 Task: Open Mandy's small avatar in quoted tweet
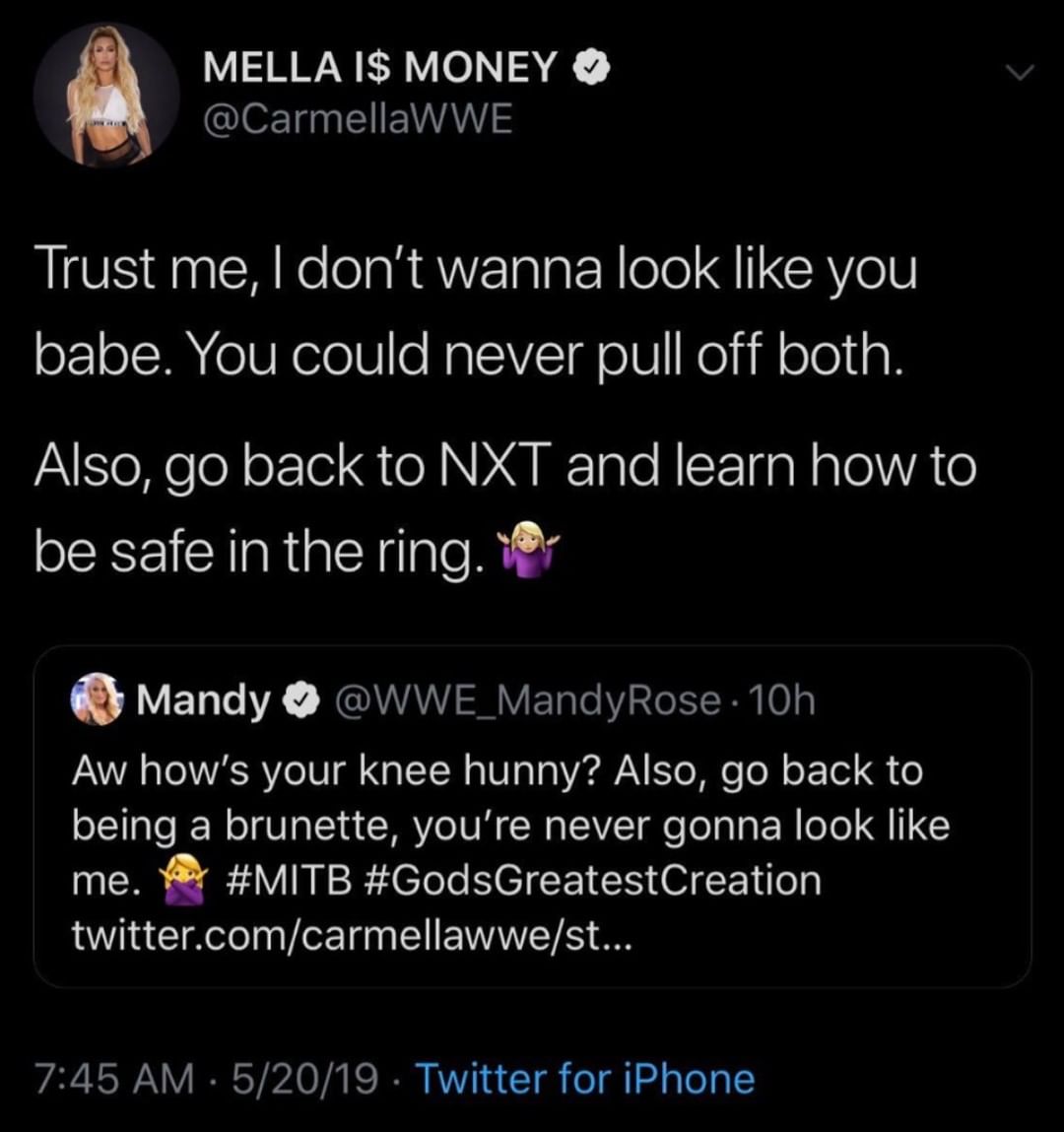click(x=96, y=699)
